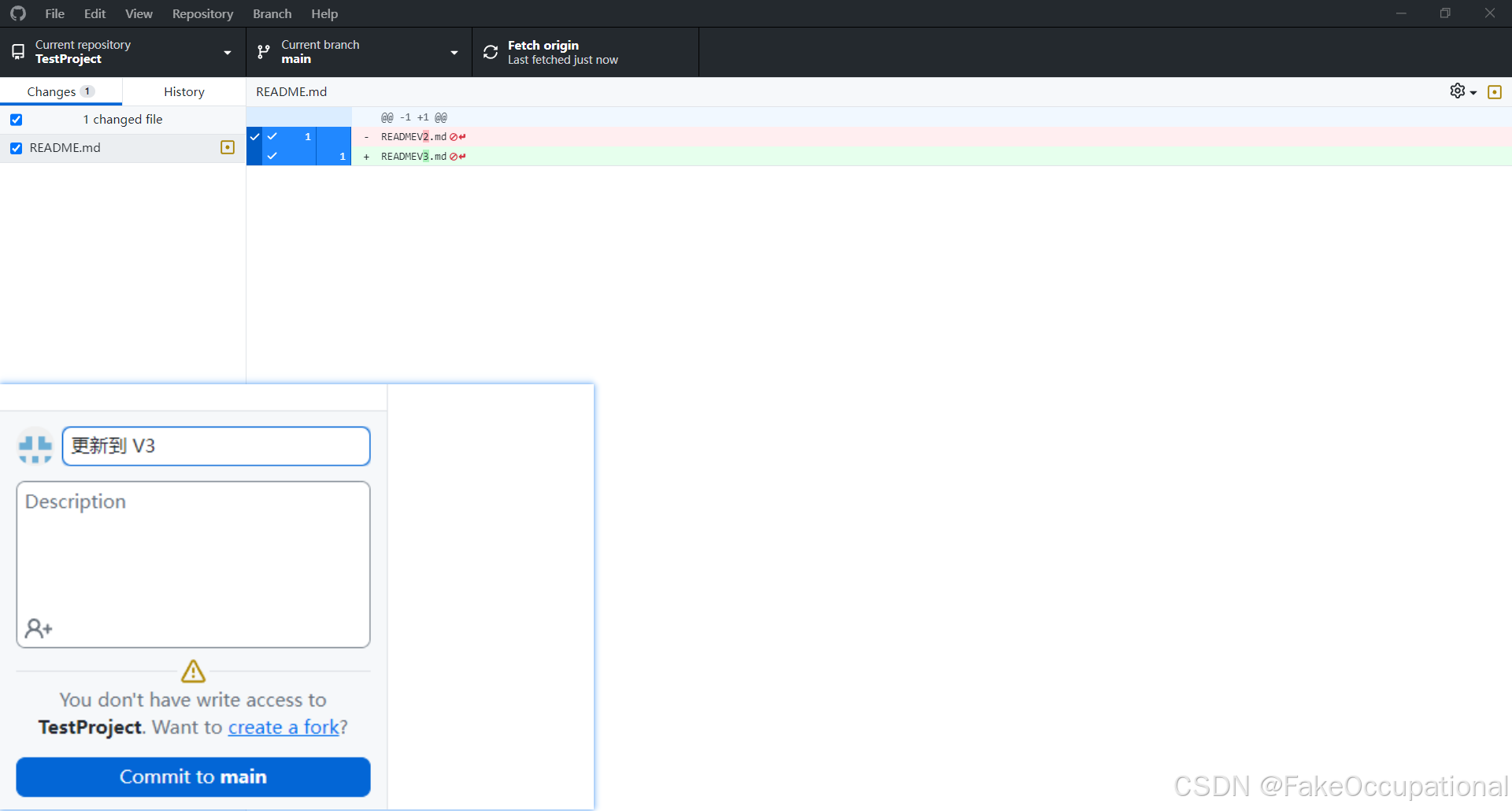Screen dimensions: 1512x811
Task: Click the diff hunk header @@ -1 +1 @@
Action: click(414, 117)
